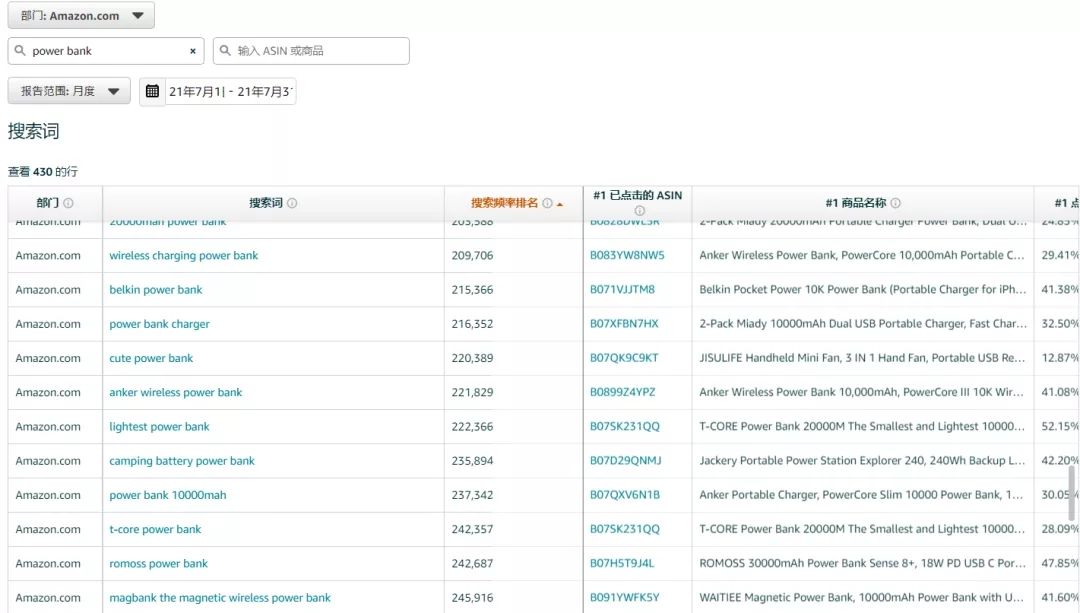Screen dimensions: 1080x613
Task: Click the 21年7月1 date range field
Action: tap(230, 92)
